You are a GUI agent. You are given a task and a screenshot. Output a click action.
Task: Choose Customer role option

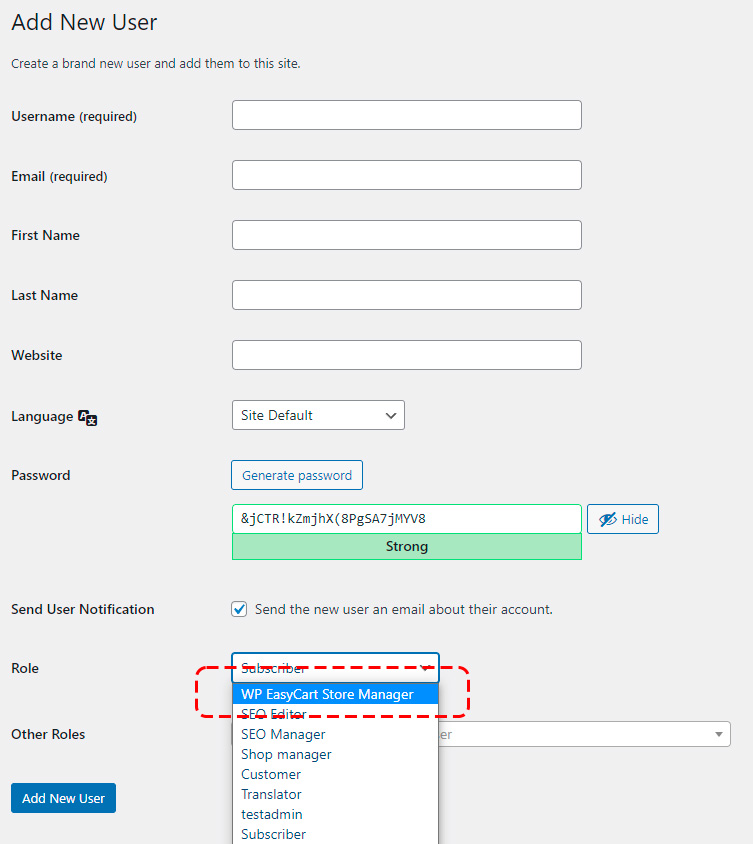coord(271,774)
